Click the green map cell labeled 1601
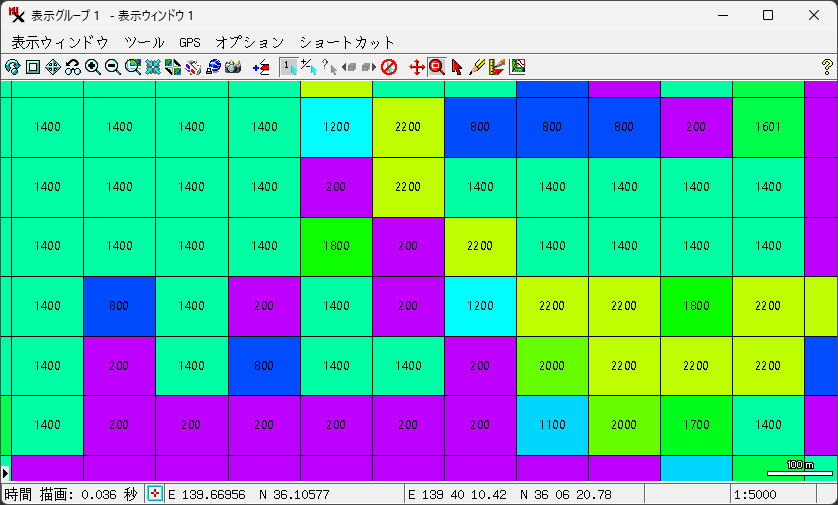Image resolution: width=838 pixels, height=505 pixels. tap(768, 127)
